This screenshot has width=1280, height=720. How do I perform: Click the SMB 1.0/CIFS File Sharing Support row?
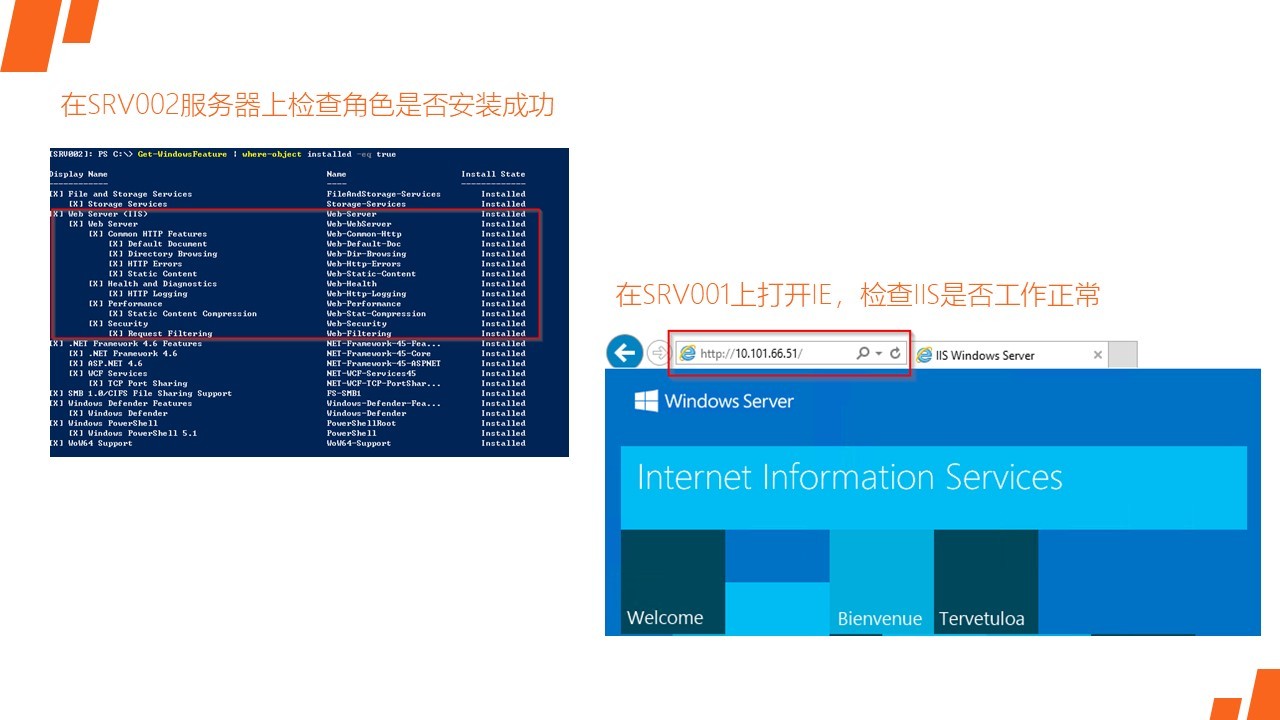(x=288, y=394)
